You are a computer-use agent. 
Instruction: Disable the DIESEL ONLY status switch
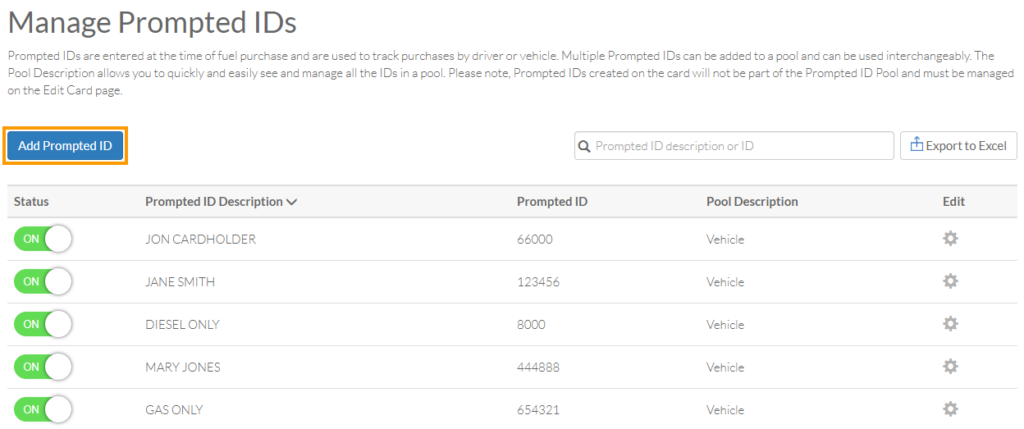coord(43,324)
